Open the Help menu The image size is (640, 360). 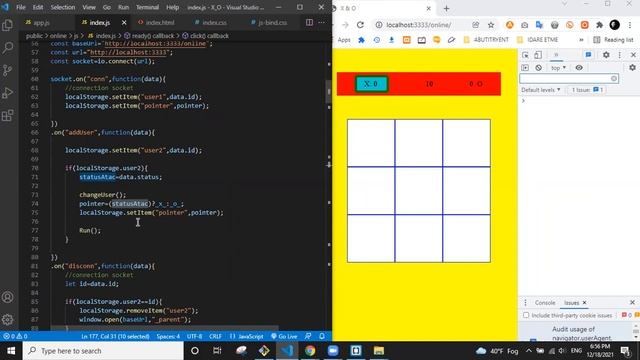[173, 7]
